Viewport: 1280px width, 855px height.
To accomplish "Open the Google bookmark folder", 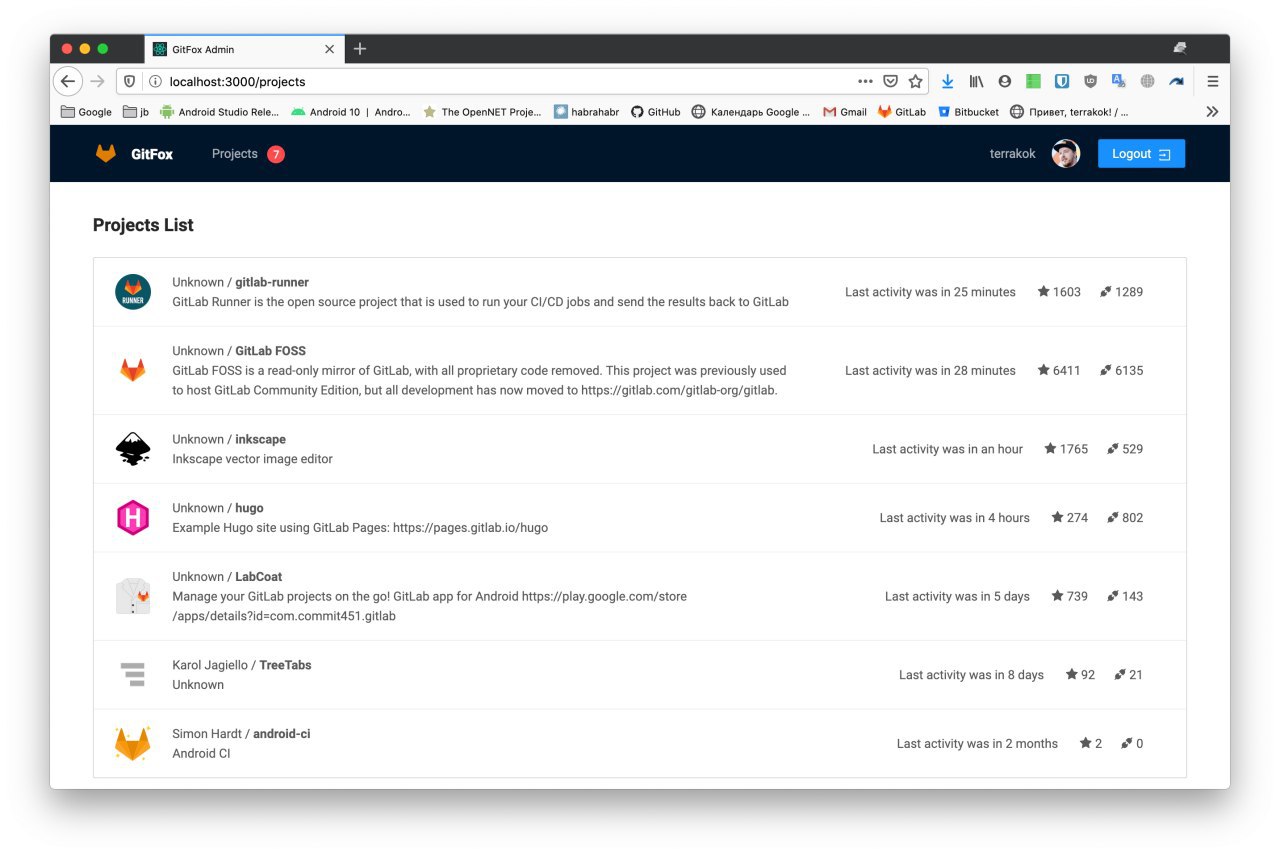I will 86,112.
